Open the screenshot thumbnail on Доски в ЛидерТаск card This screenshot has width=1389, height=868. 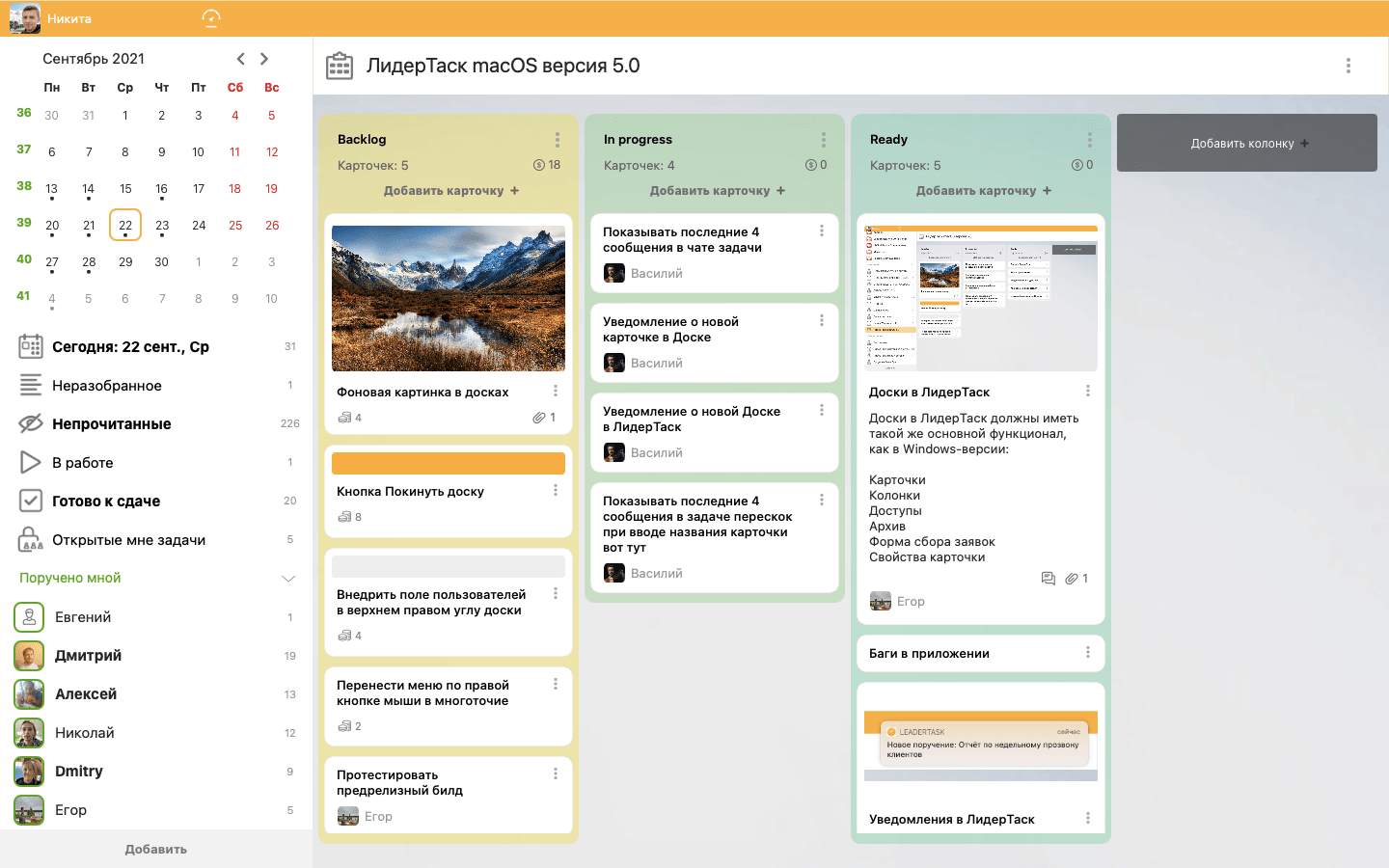coord(981,298)
